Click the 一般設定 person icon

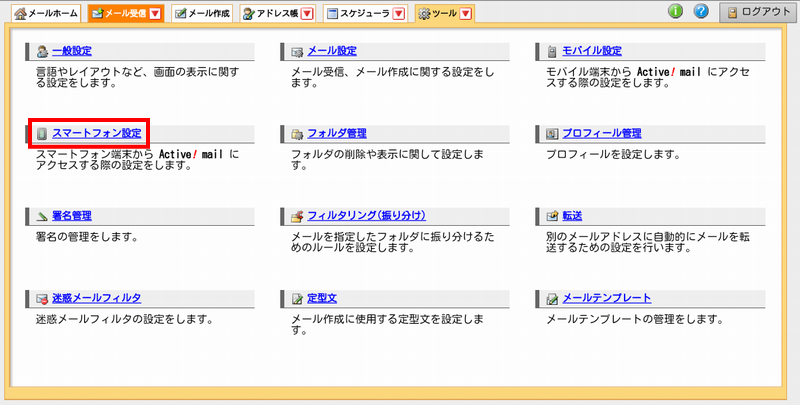[x=41, y=50]
